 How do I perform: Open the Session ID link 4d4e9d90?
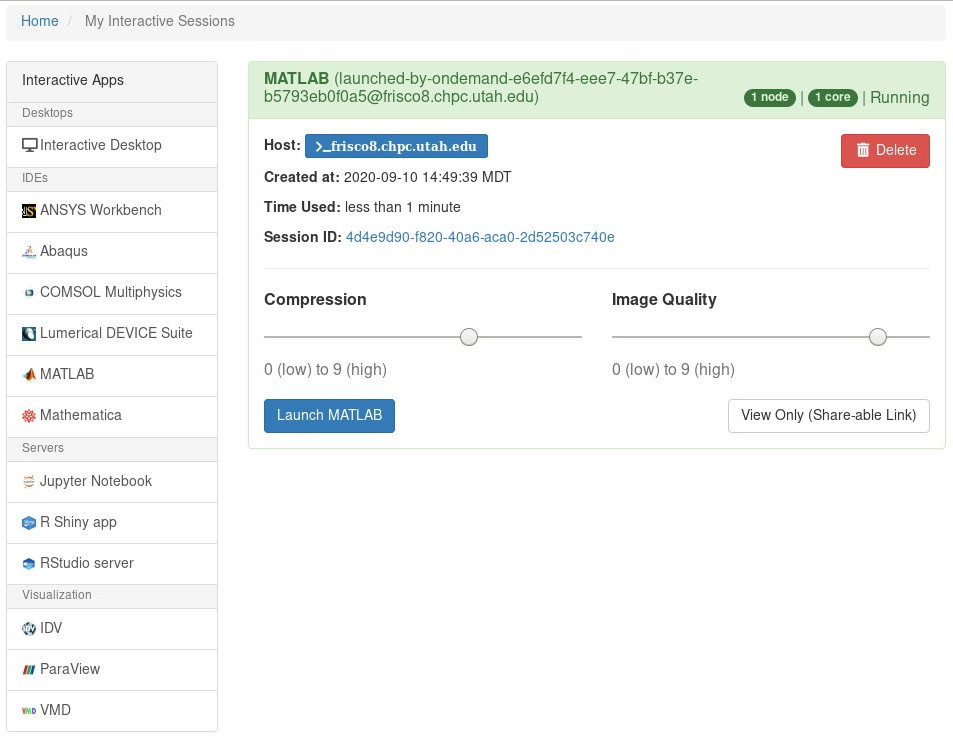480,237
